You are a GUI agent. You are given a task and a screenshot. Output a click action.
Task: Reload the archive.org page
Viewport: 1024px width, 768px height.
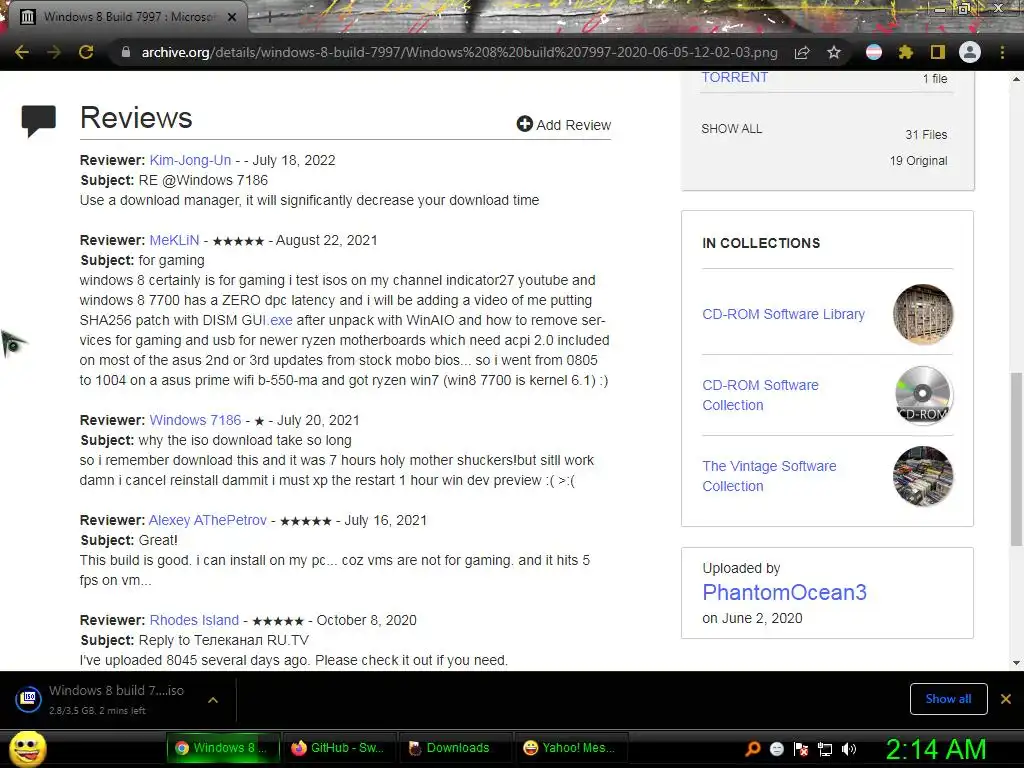tap(86, 52)
